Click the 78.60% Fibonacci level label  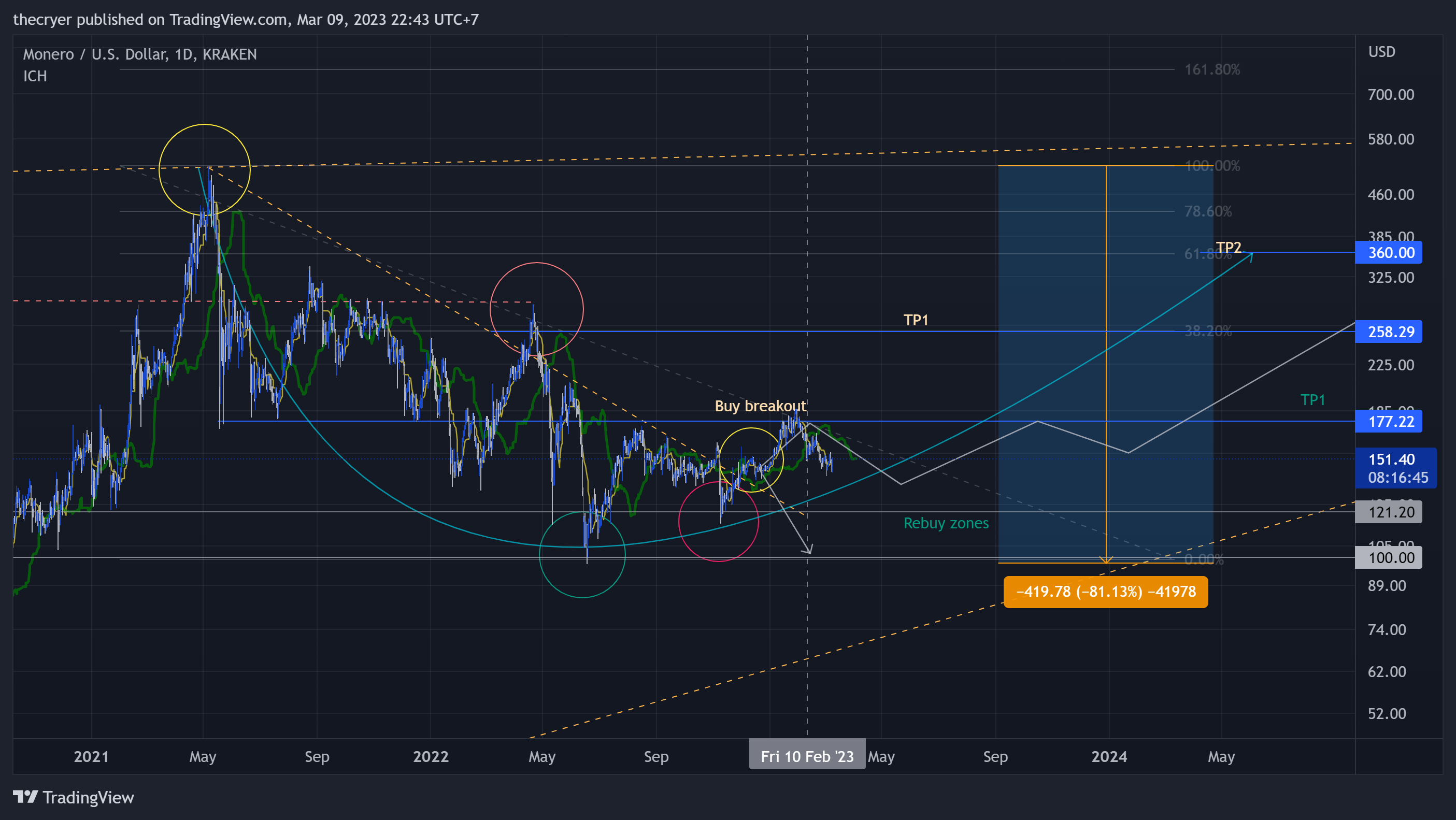click(1208, 211)
